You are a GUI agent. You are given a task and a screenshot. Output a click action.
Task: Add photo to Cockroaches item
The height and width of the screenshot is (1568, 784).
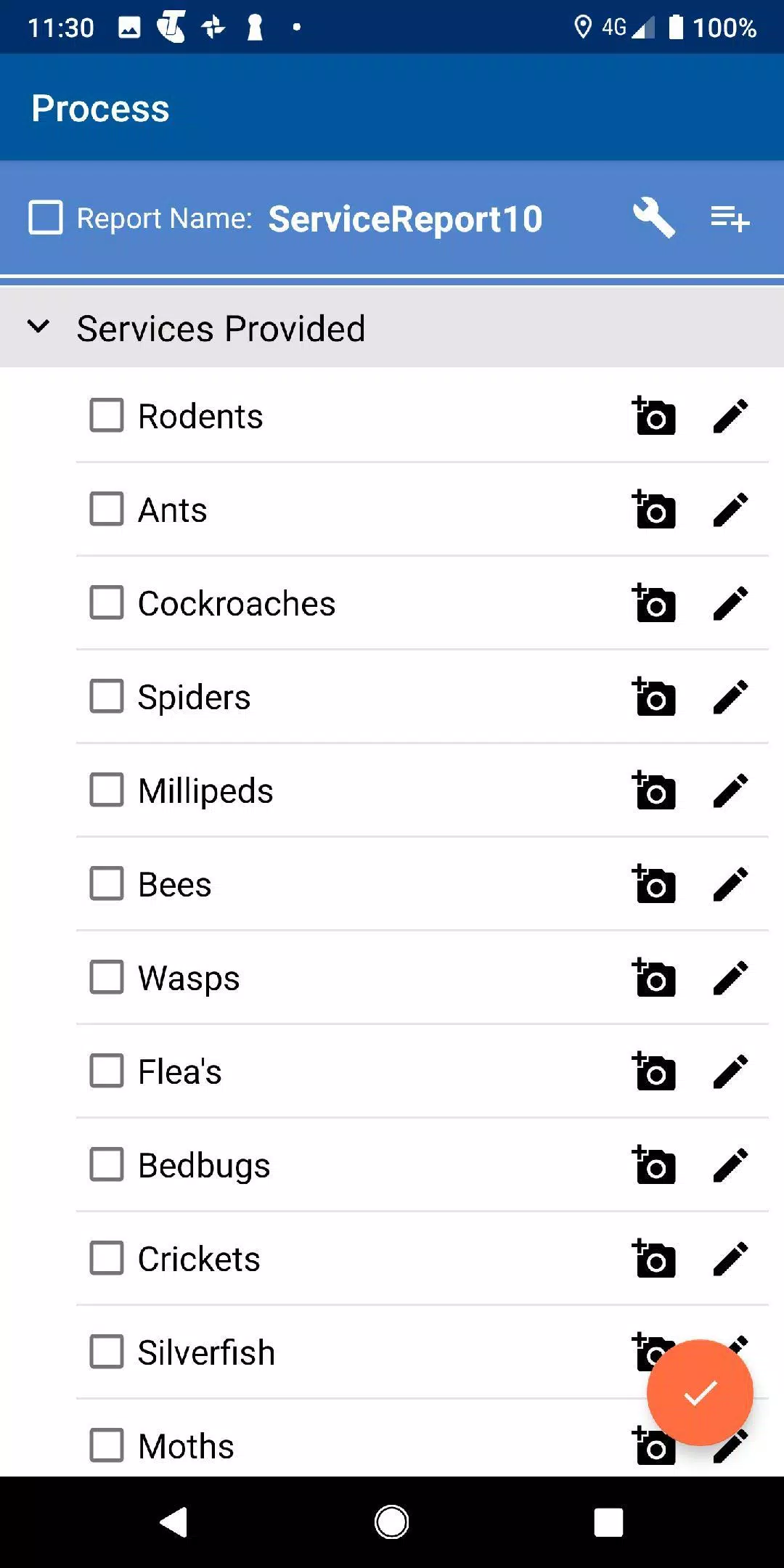(x=654, y=603)
